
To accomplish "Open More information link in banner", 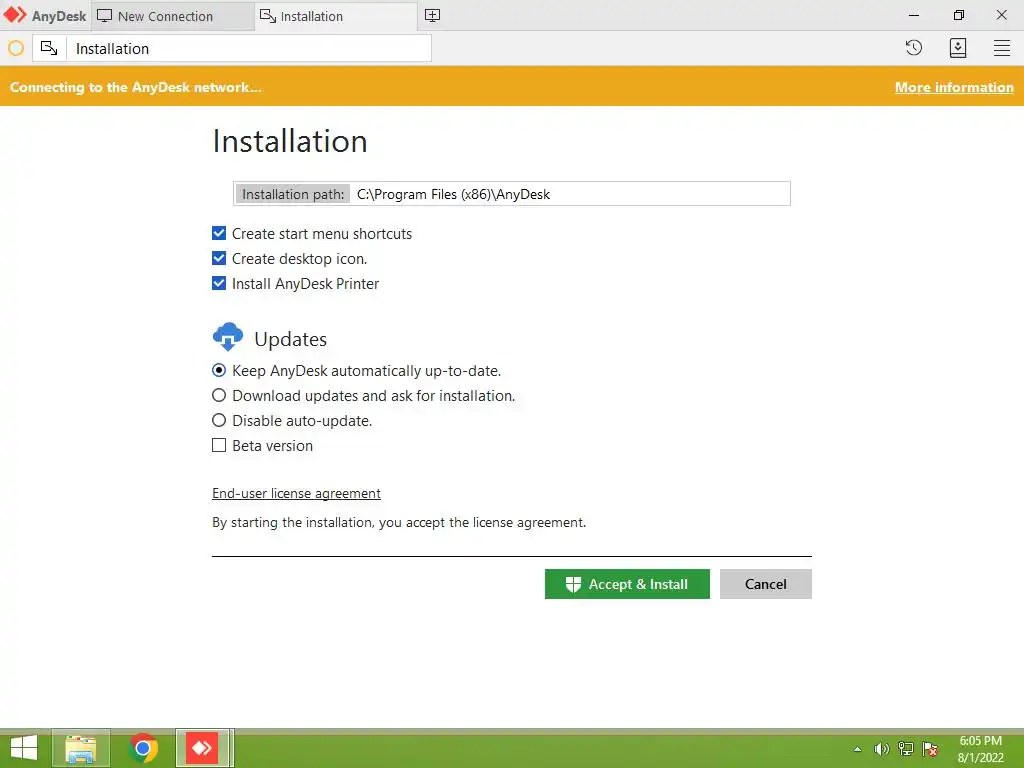I will point(954,87).
